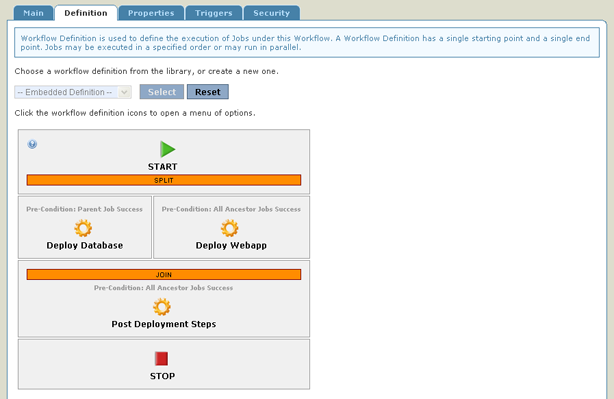Switch to the Properties tab
614x399 pixels.
[x=151, y=13]
